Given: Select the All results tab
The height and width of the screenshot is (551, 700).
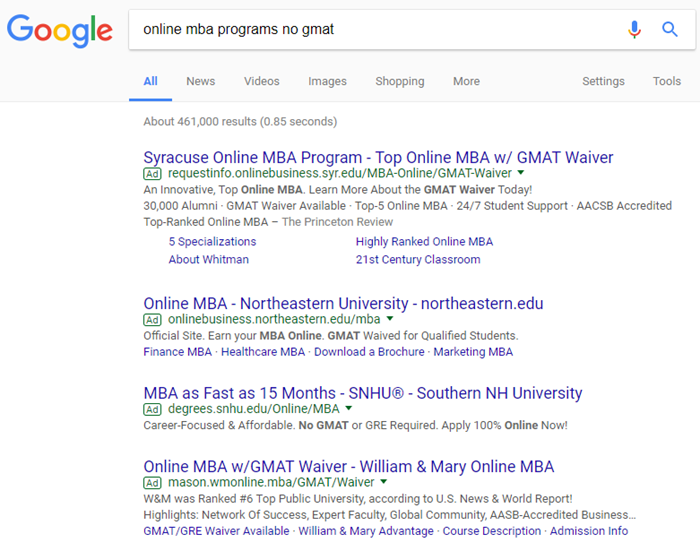Looking at the screenshot, I should coord(150,81).
